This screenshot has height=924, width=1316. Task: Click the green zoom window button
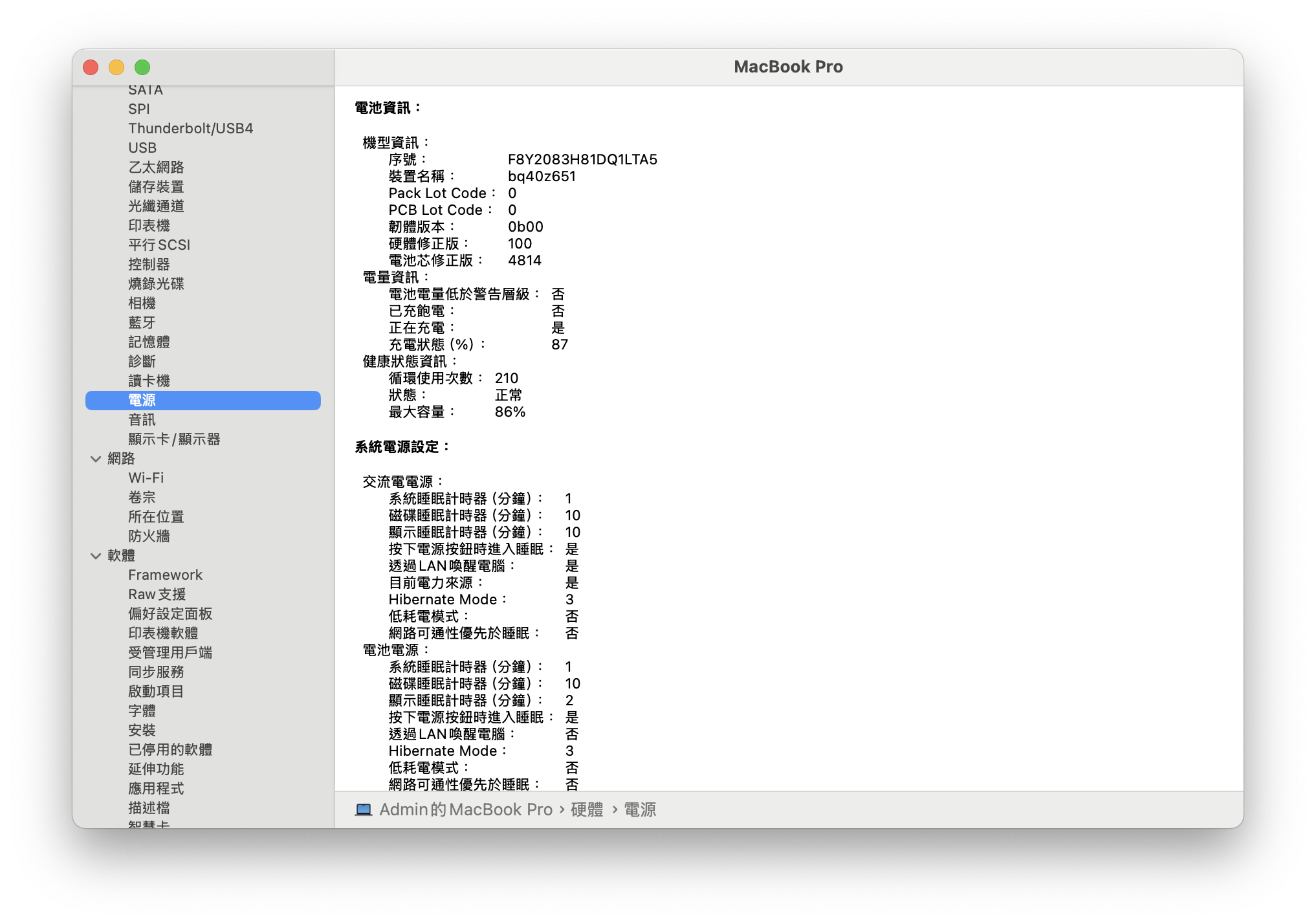(x=142, y=67)
